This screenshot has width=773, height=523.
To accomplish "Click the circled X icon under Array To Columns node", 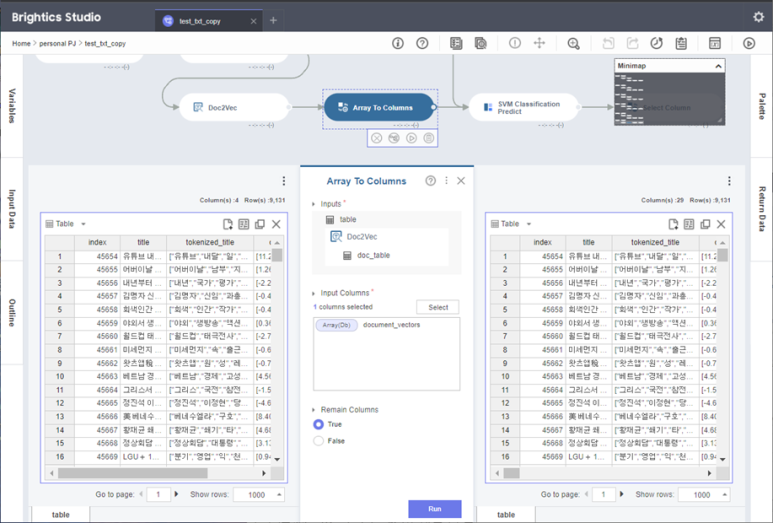I will point(377,138).
